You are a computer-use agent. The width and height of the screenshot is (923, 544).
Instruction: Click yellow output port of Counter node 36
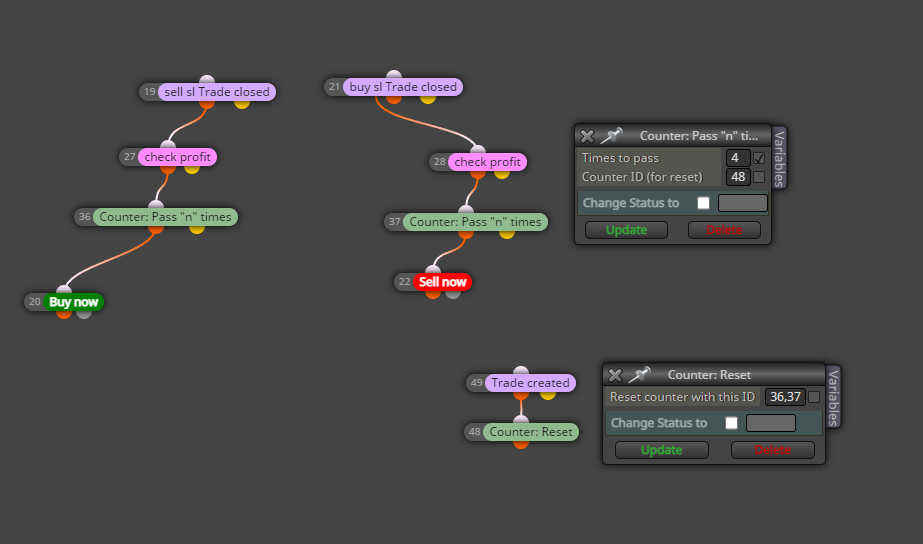pos(197,229)
